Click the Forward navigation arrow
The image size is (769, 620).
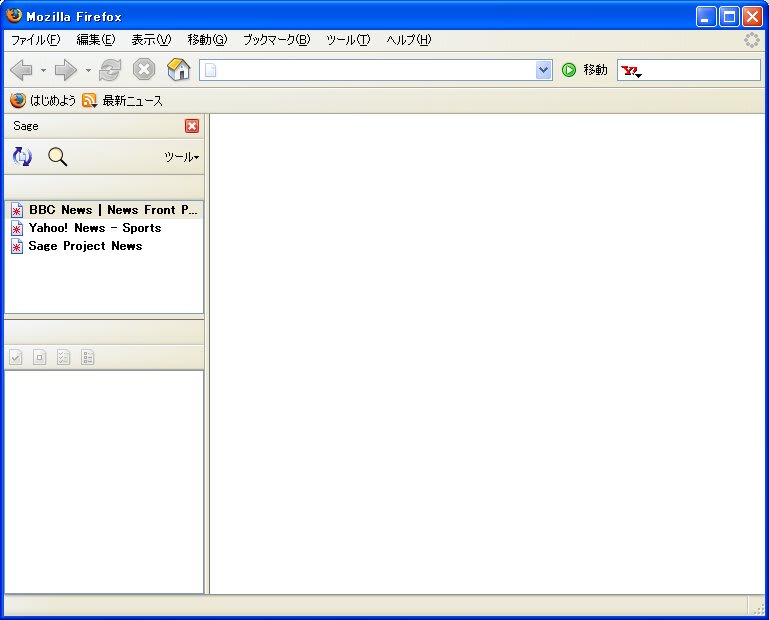[x=66, y=70]
